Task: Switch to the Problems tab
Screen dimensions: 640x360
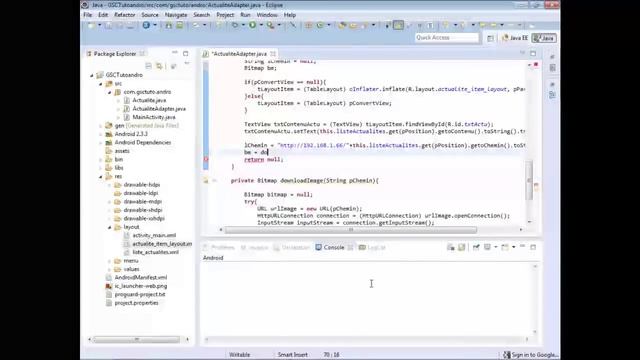Action: [x=219, y=247]
